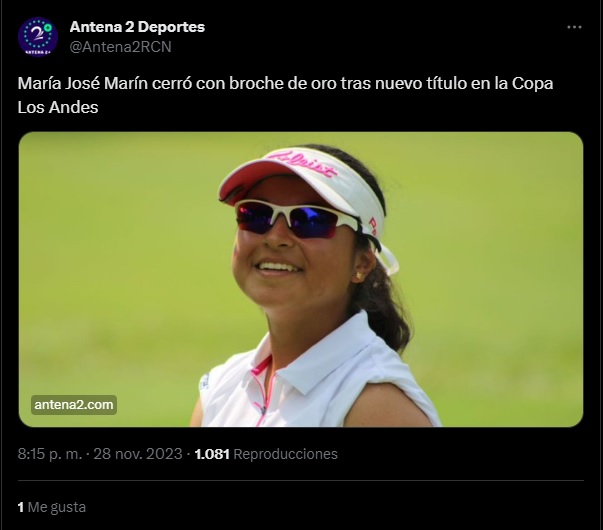Click the antena2.com domain label
Image resolution: width=603 pixels, height=530 pixels.
[74, 405]
